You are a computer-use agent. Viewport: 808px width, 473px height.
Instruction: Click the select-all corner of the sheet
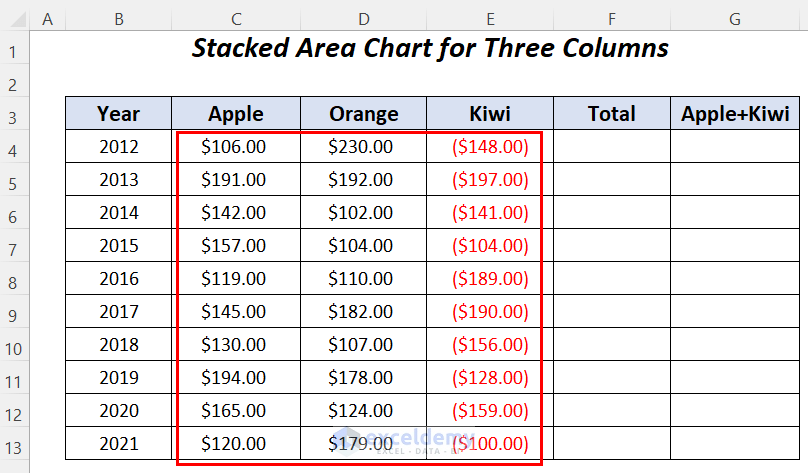(x=15, y=19)
